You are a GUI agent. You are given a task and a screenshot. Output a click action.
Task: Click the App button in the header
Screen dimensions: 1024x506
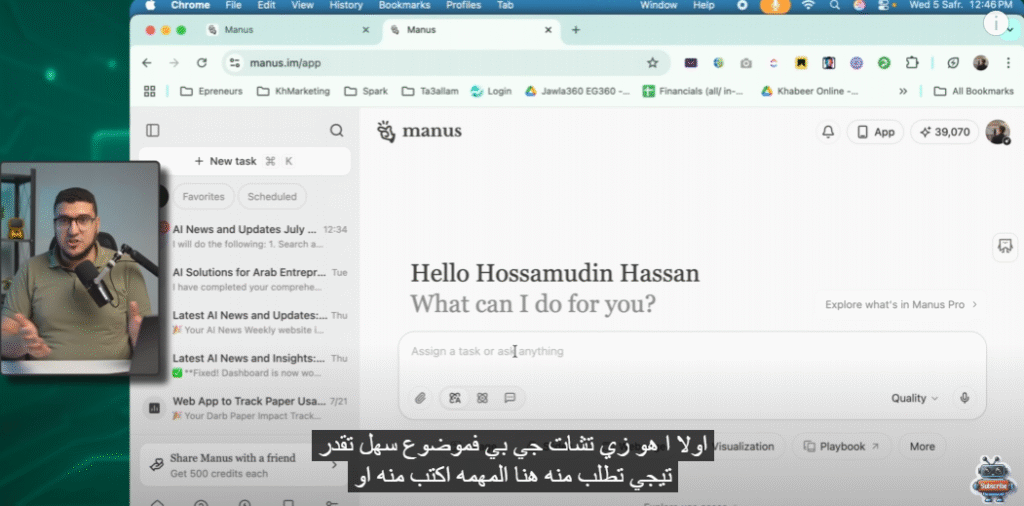tap(875, 132)
